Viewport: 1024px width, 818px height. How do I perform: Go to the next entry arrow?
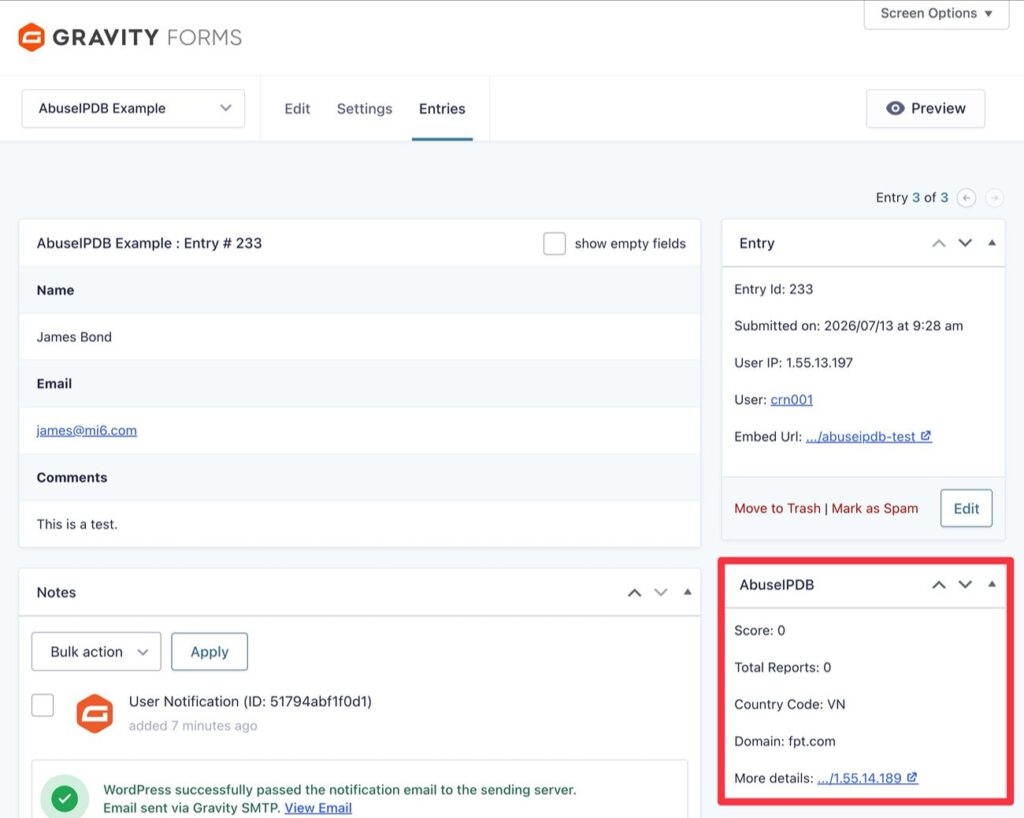(995, 198)
